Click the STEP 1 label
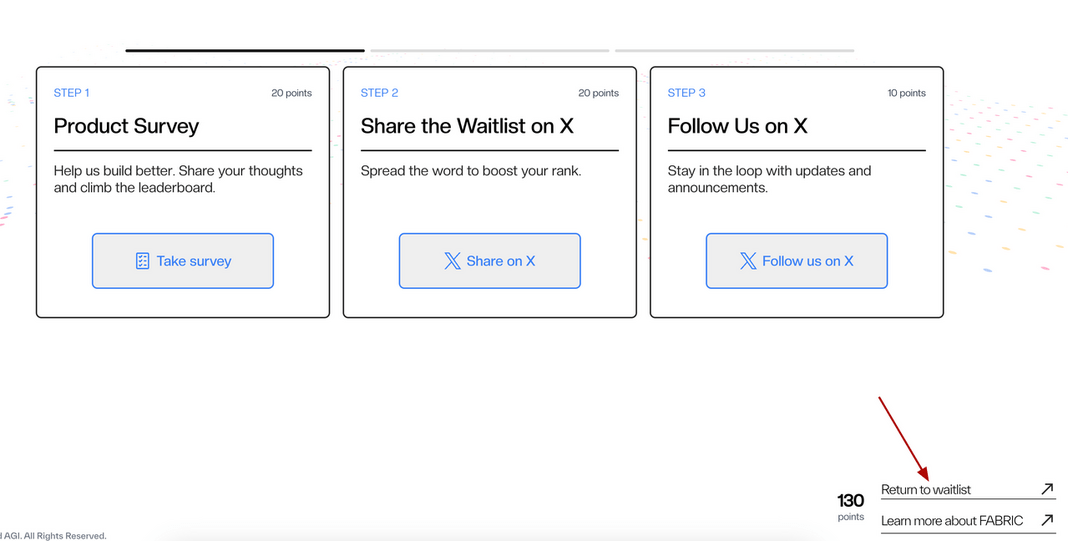 [71, 93]
